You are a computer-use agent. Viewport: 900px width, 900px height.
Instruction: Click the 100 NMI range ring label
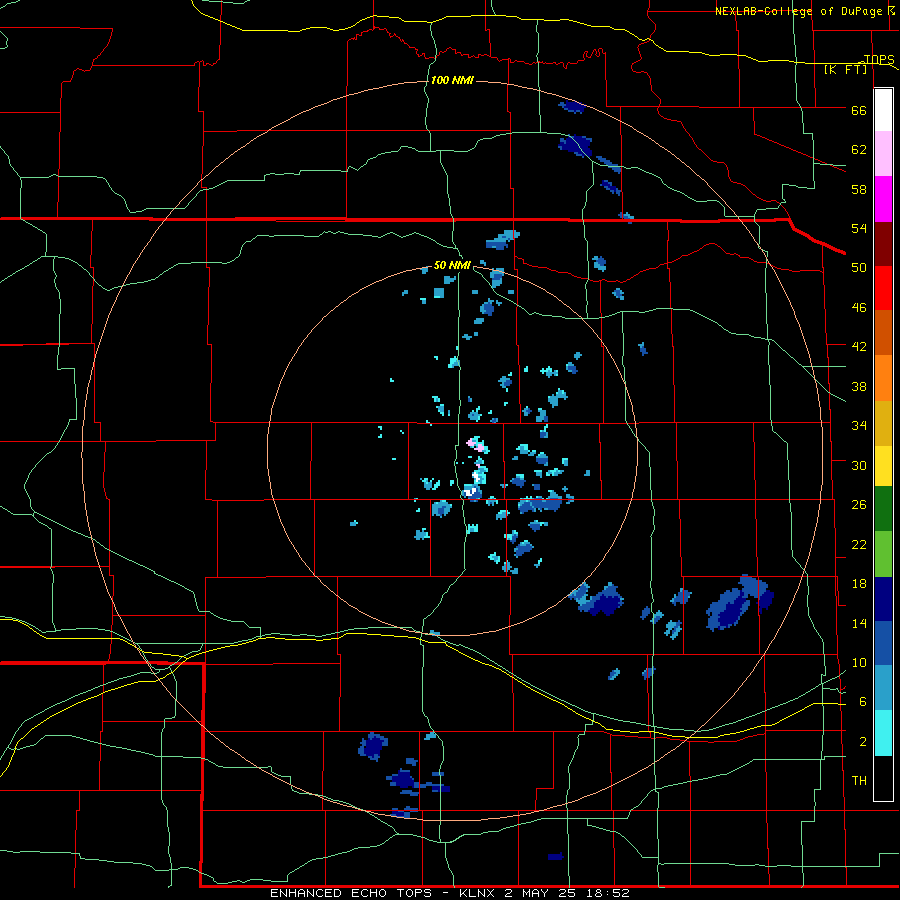coord(452,80)
